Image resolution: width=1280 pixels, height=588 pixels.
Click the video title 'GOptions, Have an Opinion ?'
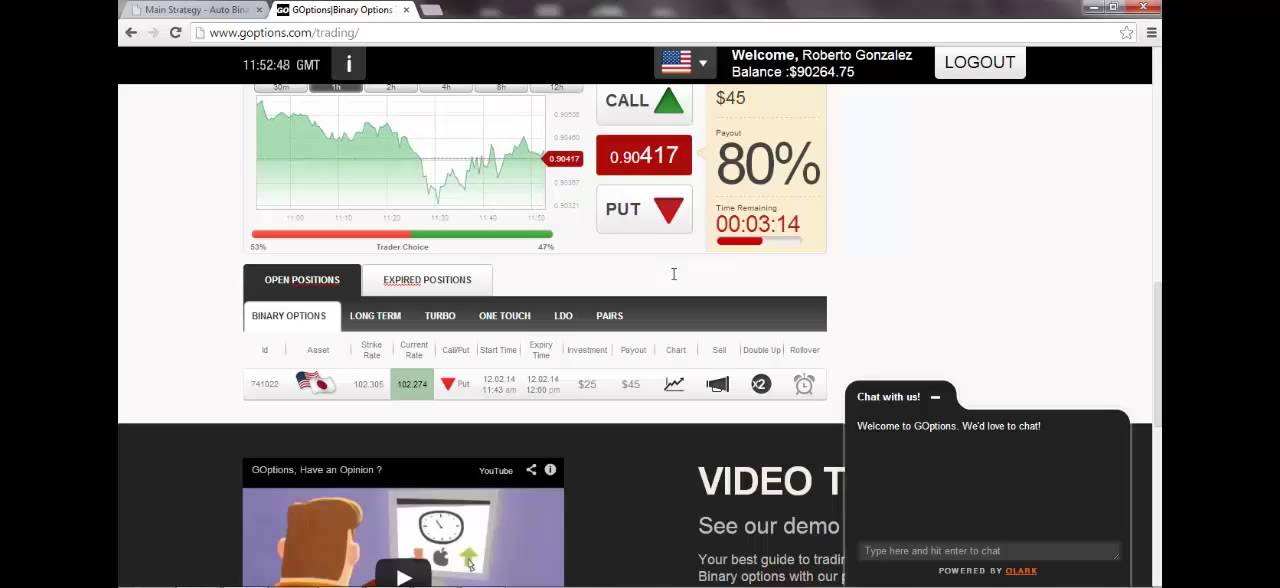(x=317, y=470)
